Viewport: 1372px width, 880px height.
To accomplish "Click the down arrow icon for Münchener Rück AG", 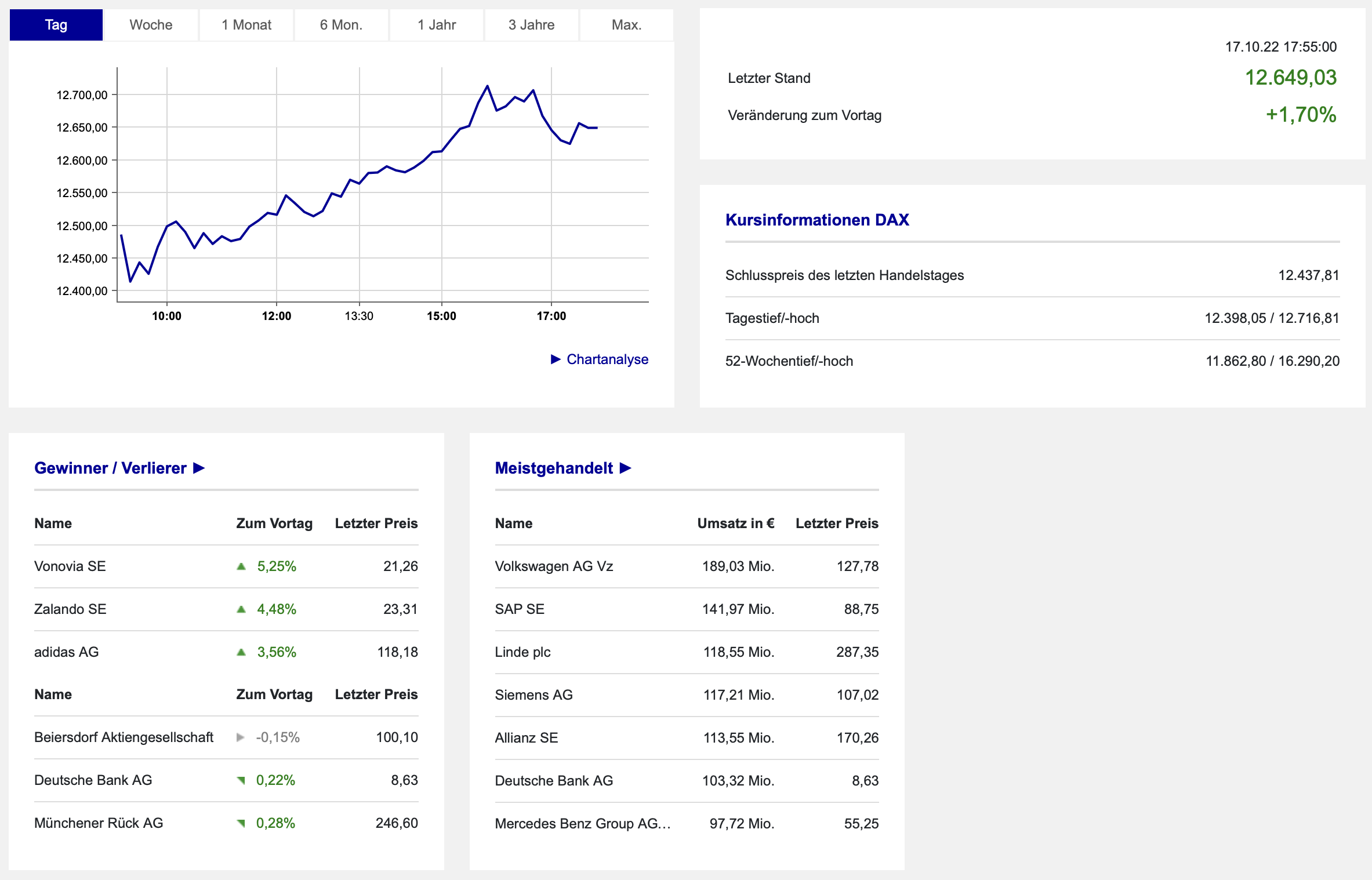I will [241, 823].
